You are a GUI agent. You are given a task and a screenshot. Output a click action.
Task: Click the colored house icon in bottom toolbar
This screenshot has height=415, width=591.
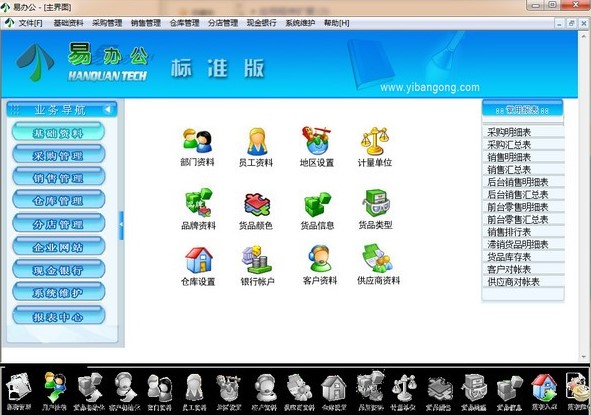click(x=544, y=388)
